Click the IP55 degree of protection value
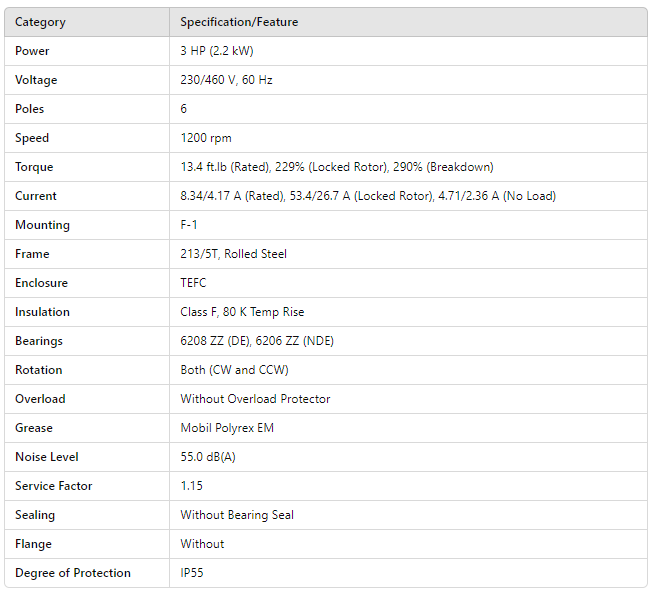The image size is (657, 596). point(192,573)
